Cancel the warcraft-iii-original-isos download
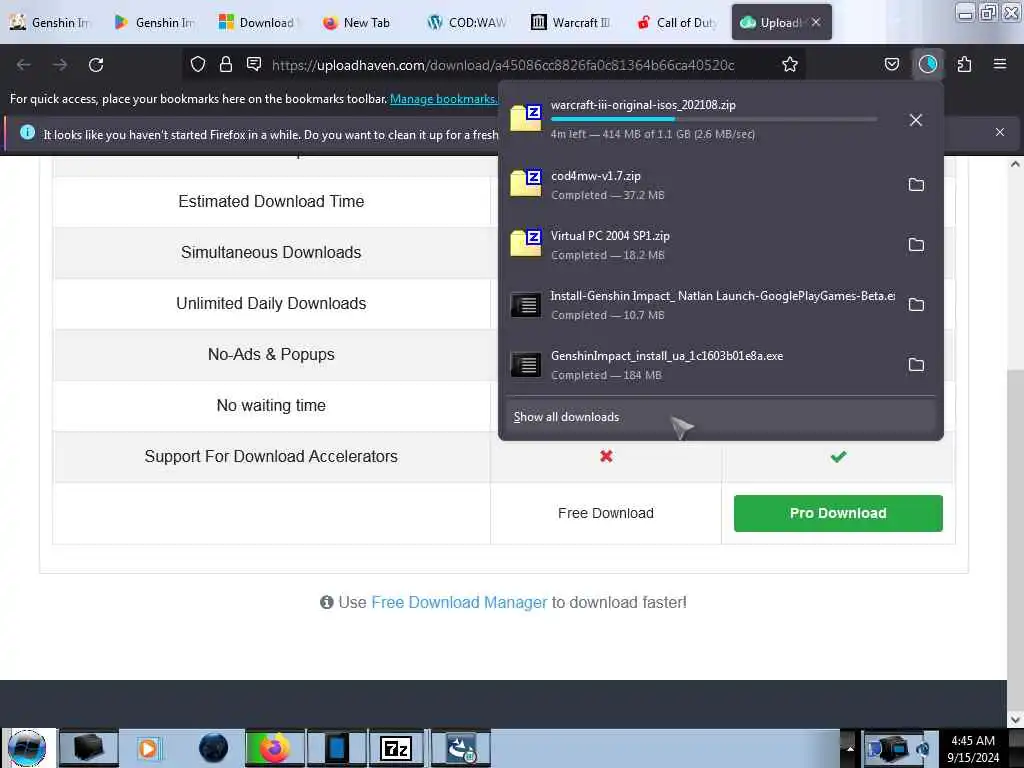The image size is (1024, 768). (x=916, y=120)
